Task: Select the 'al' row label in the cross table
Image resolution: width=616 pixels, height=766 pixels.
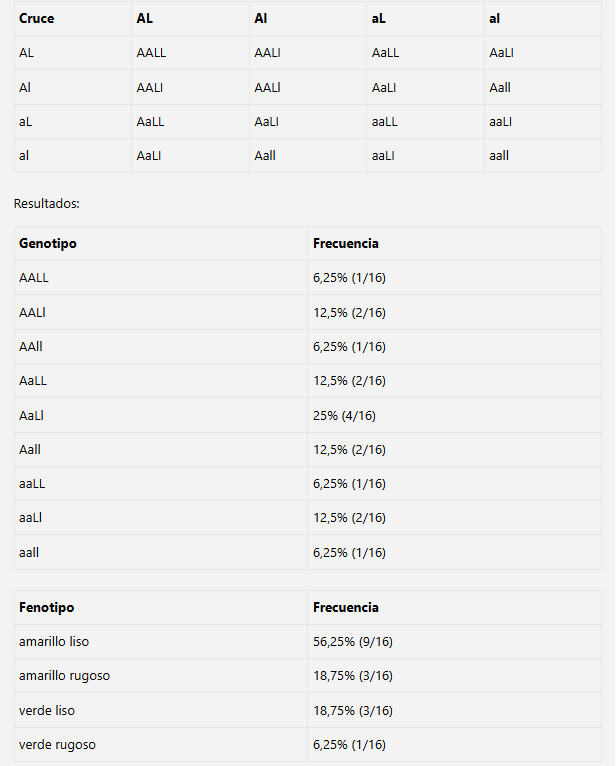Action: 24,155
